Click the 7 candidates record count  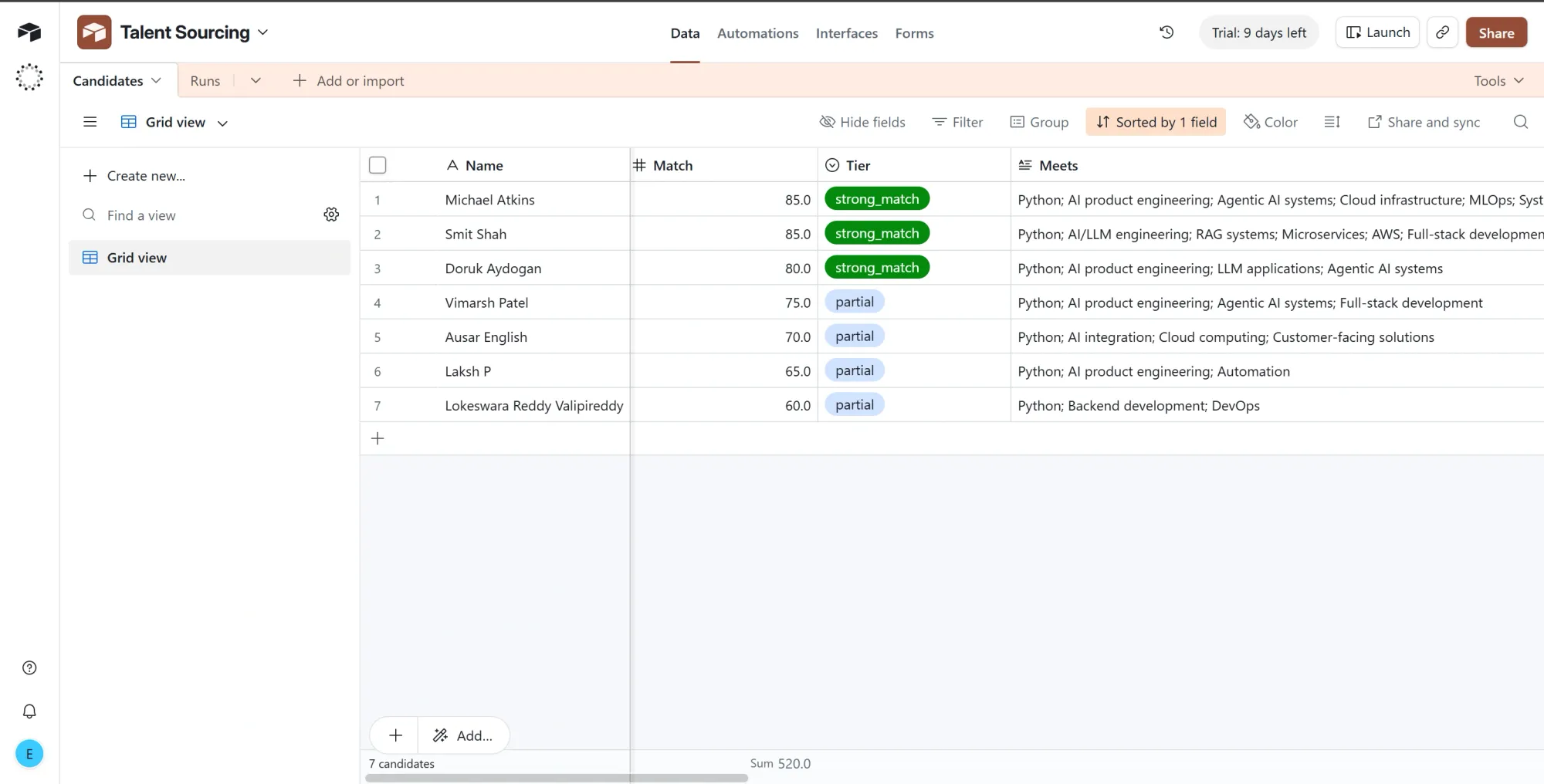point(401,763)
